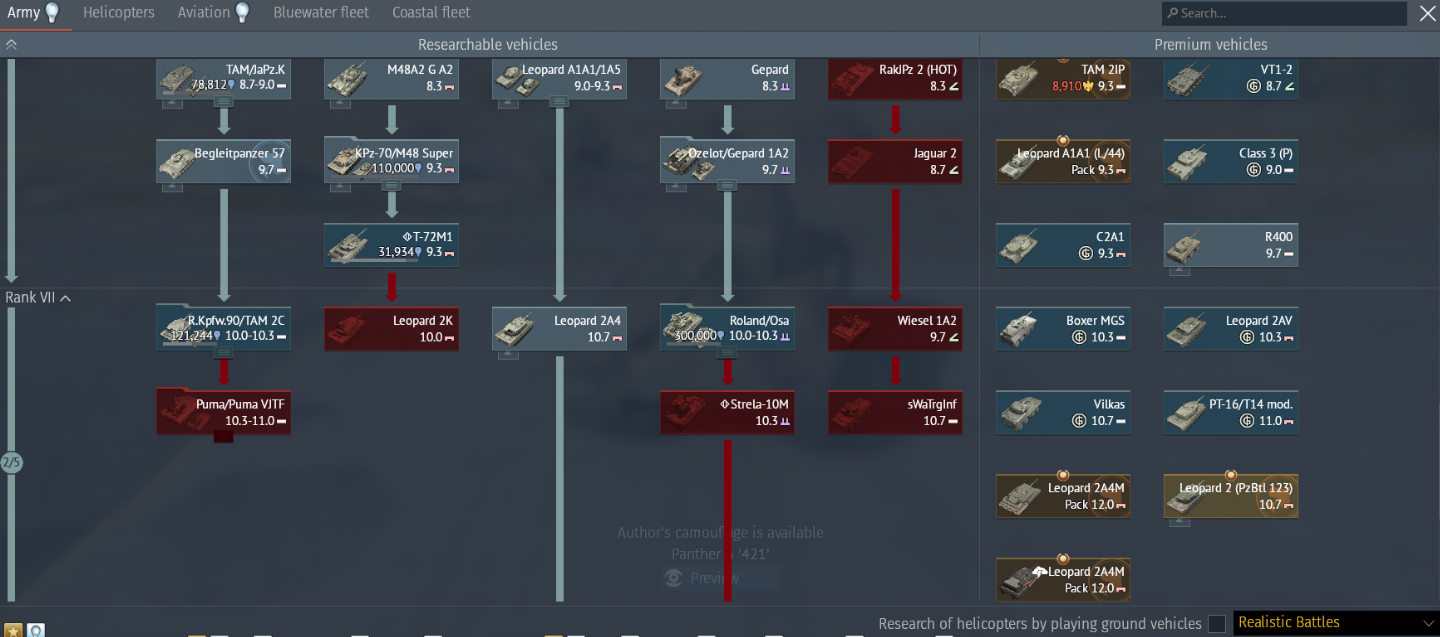Close the research tree window
The image size is (1440, 637).
[1427, 13]
